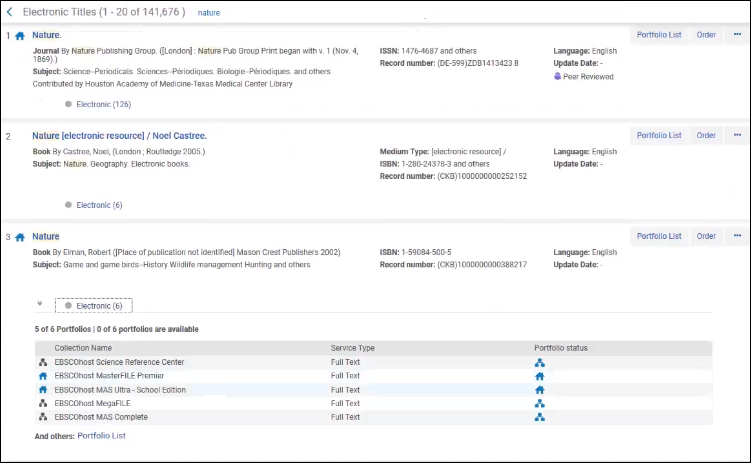Click Full Text for Science Reference Center
751x463 pixels.
[x=345, y=362]
